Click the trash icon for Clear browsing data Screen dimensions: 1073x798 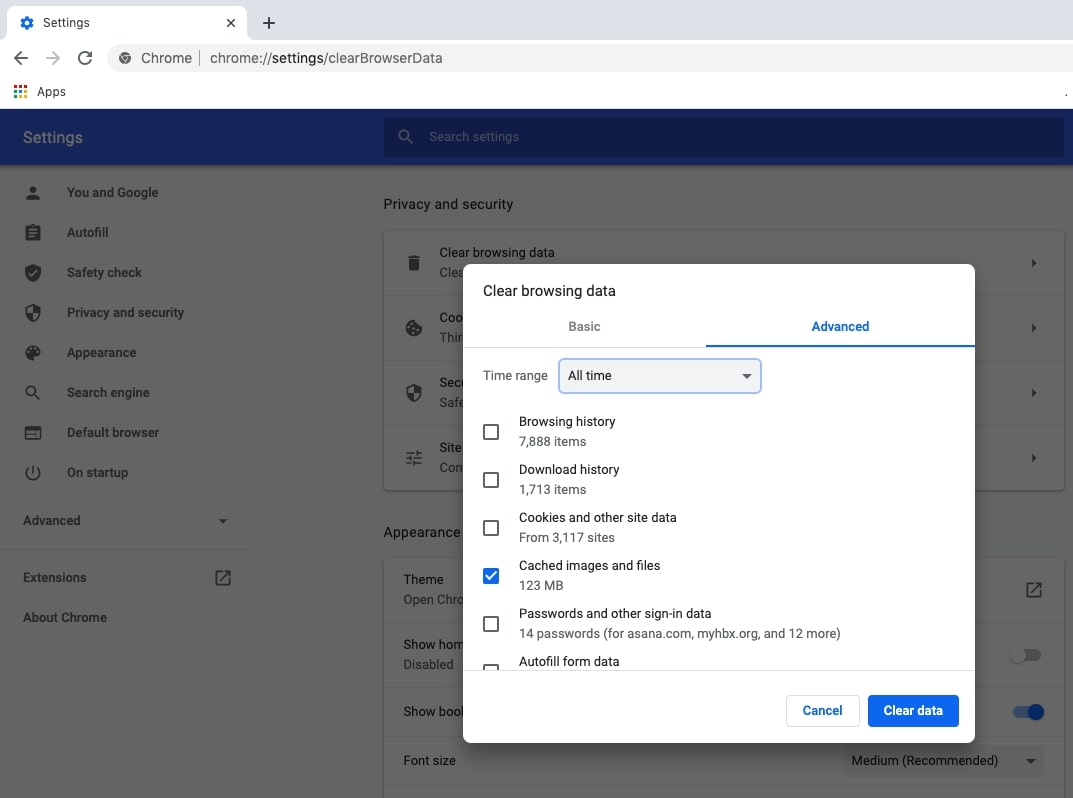click(414, 263)
